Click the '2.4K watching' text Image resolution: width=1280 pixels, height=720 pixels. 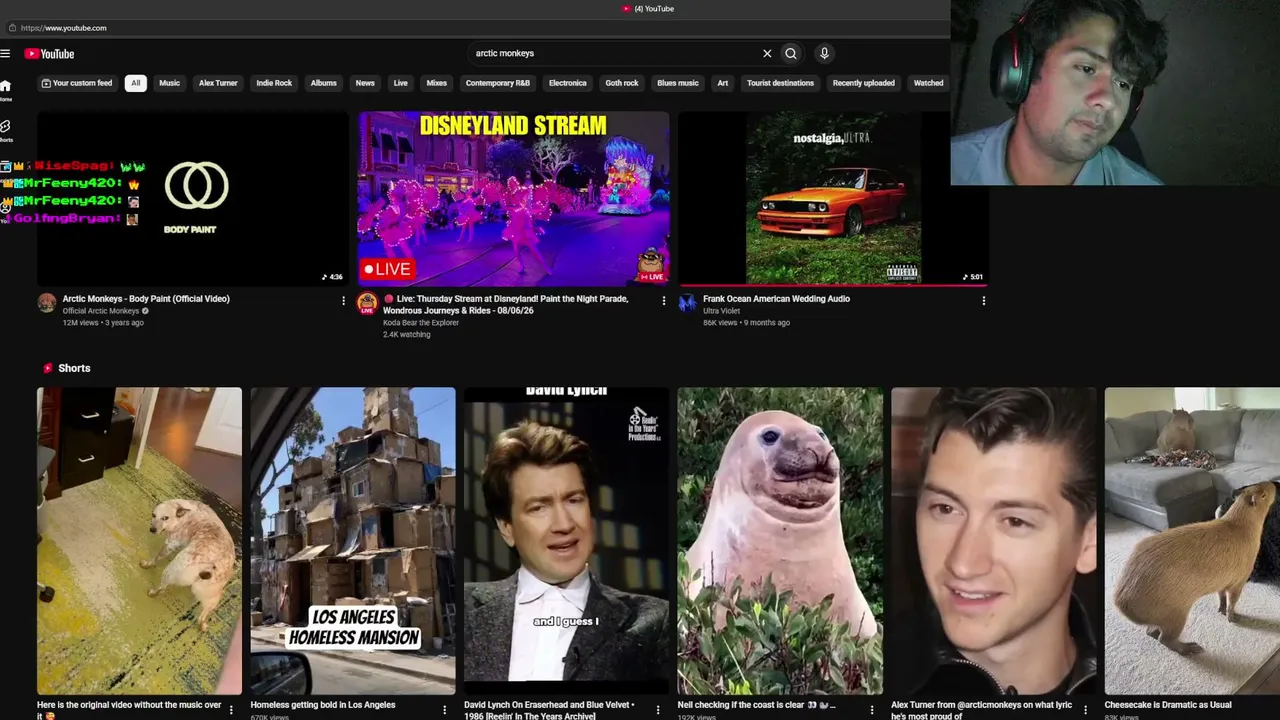pyautogui.click(x=407, y=335)
